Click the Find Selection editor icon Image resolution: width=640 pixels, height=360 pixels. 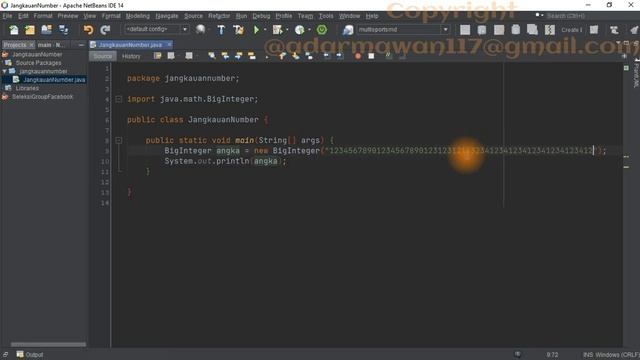pyautogui.click(x=211, y=56)
